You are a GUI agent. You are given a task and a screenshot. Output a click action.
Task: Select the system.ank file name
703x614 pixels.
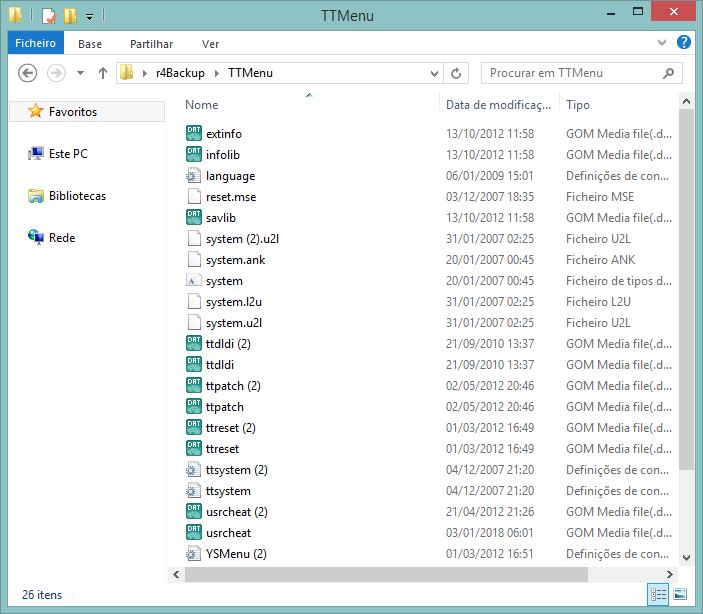pos(235,260)
